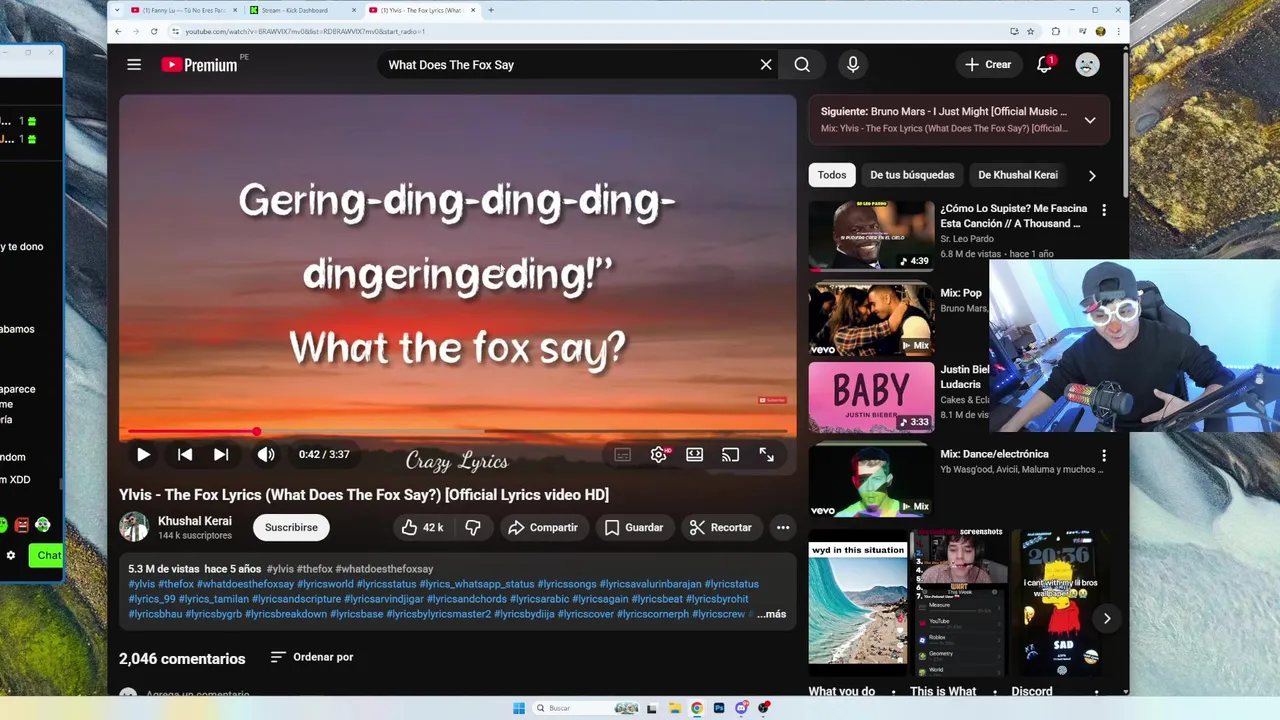The height and width of the screenshot is (720, 1280).
Task: Open player settings gear
Action: click(659, 455)
